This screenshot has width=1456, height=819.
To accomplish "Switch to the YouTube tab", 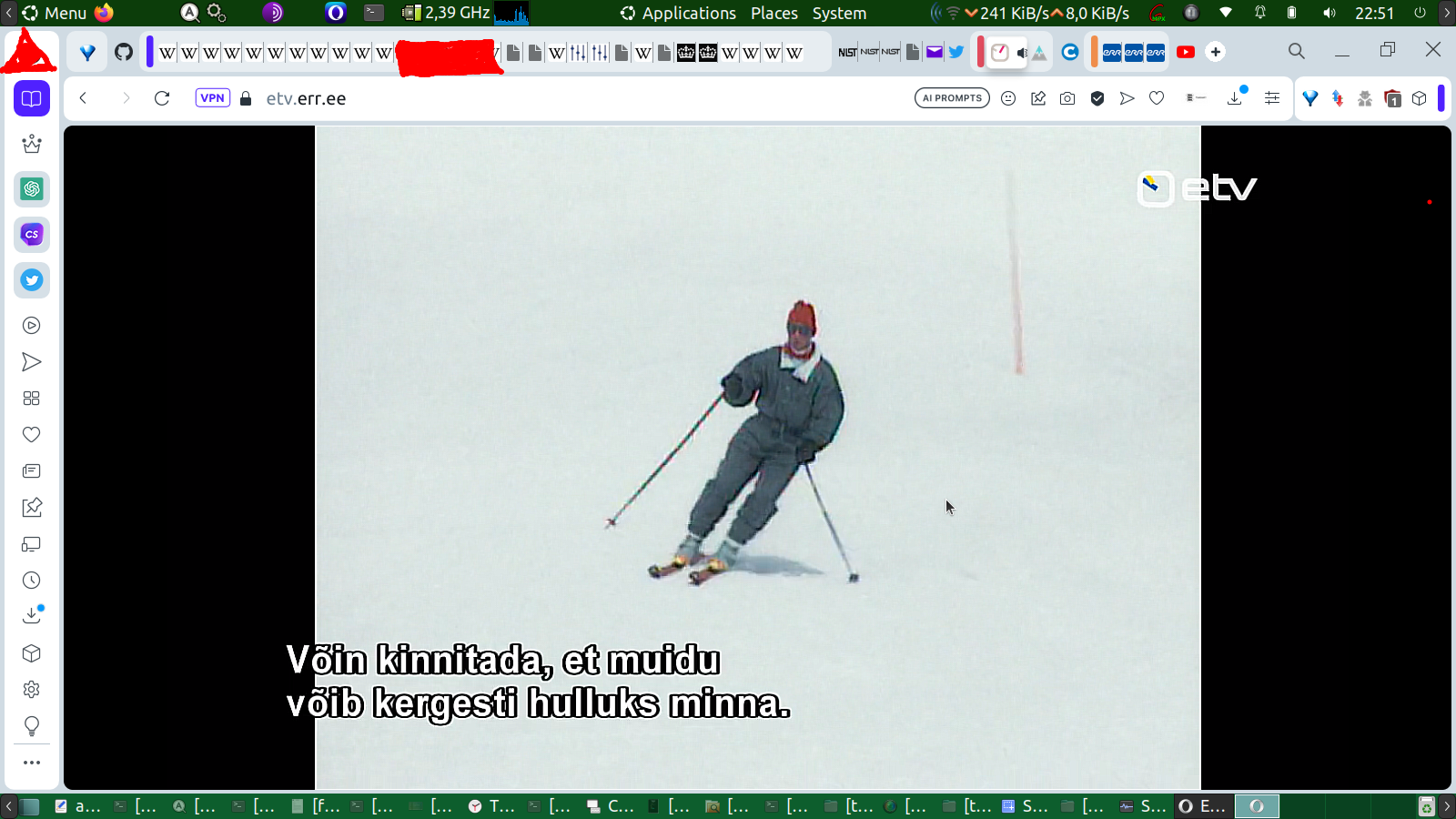I will pyautogui.click(x=1186, y=52).
